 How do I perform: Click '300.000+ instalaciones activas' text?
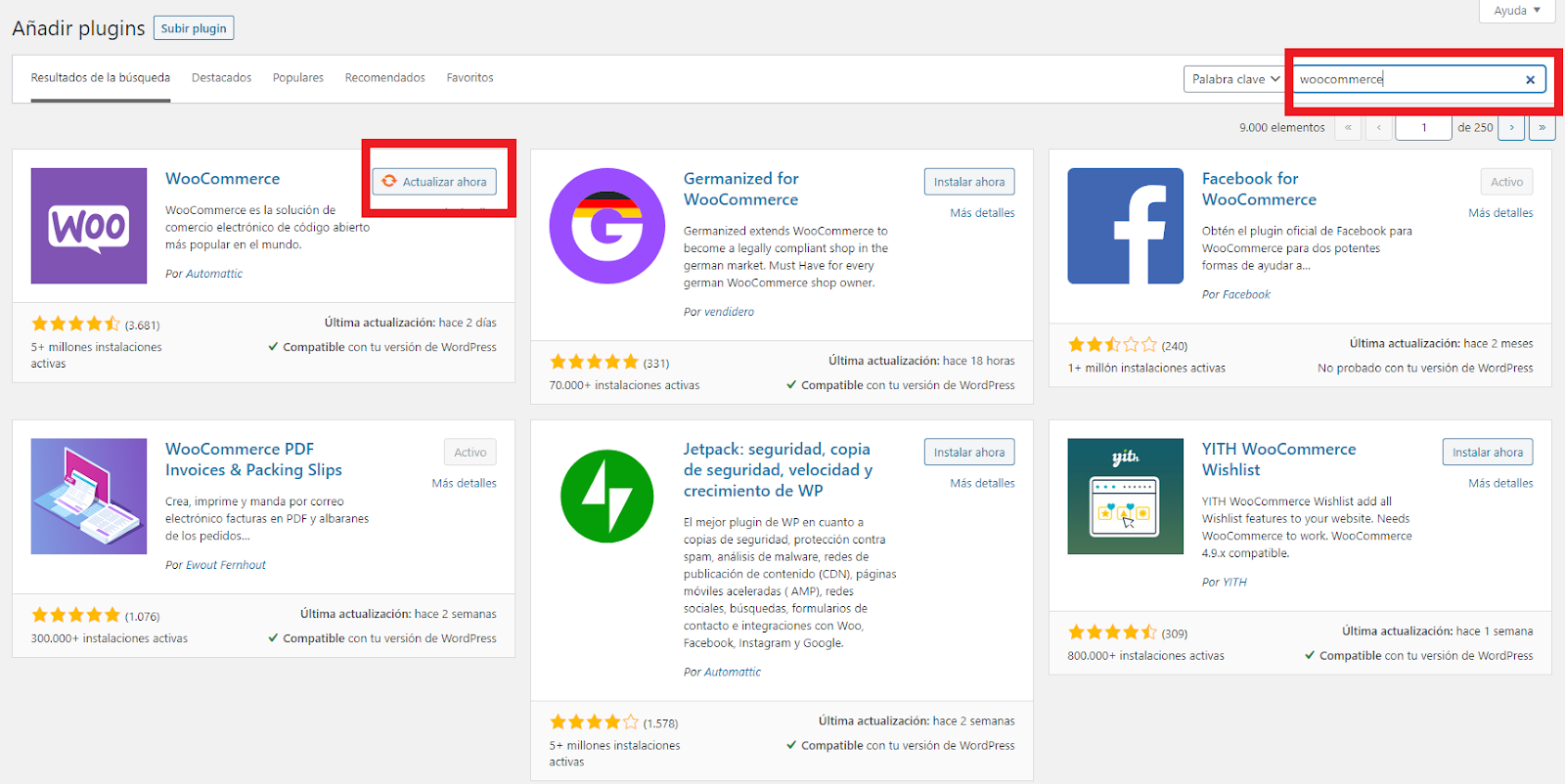[x=110, y=638]
